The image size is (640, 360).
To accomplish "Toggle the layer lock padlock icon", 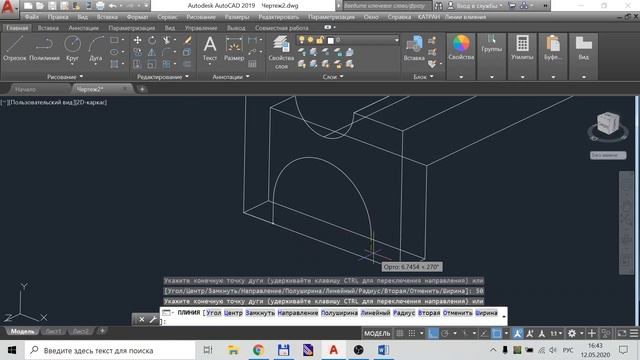I will 320,40.
